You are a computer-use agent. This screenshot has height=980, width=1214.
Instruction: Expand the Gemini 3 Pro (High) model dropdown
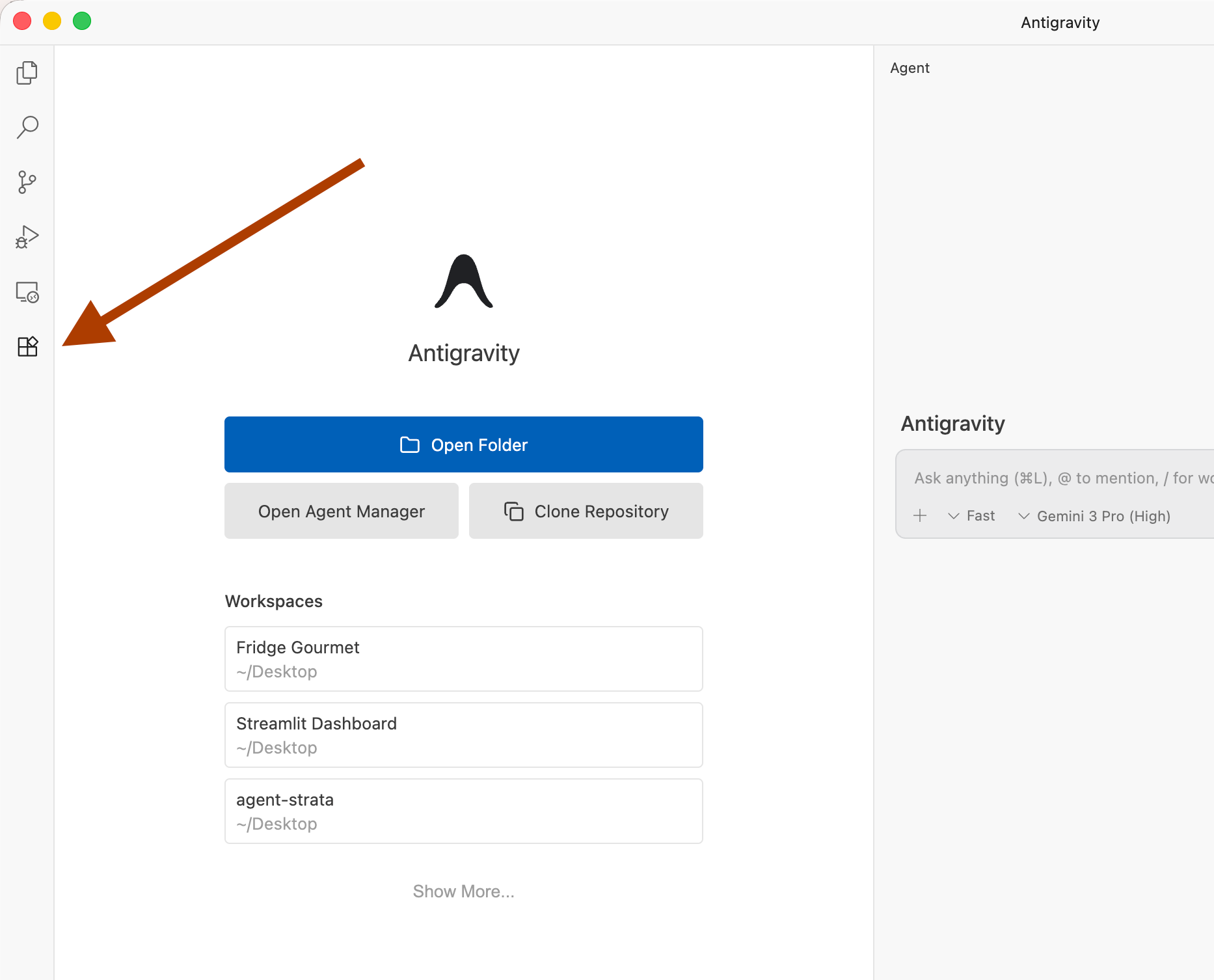[1094, 516]
